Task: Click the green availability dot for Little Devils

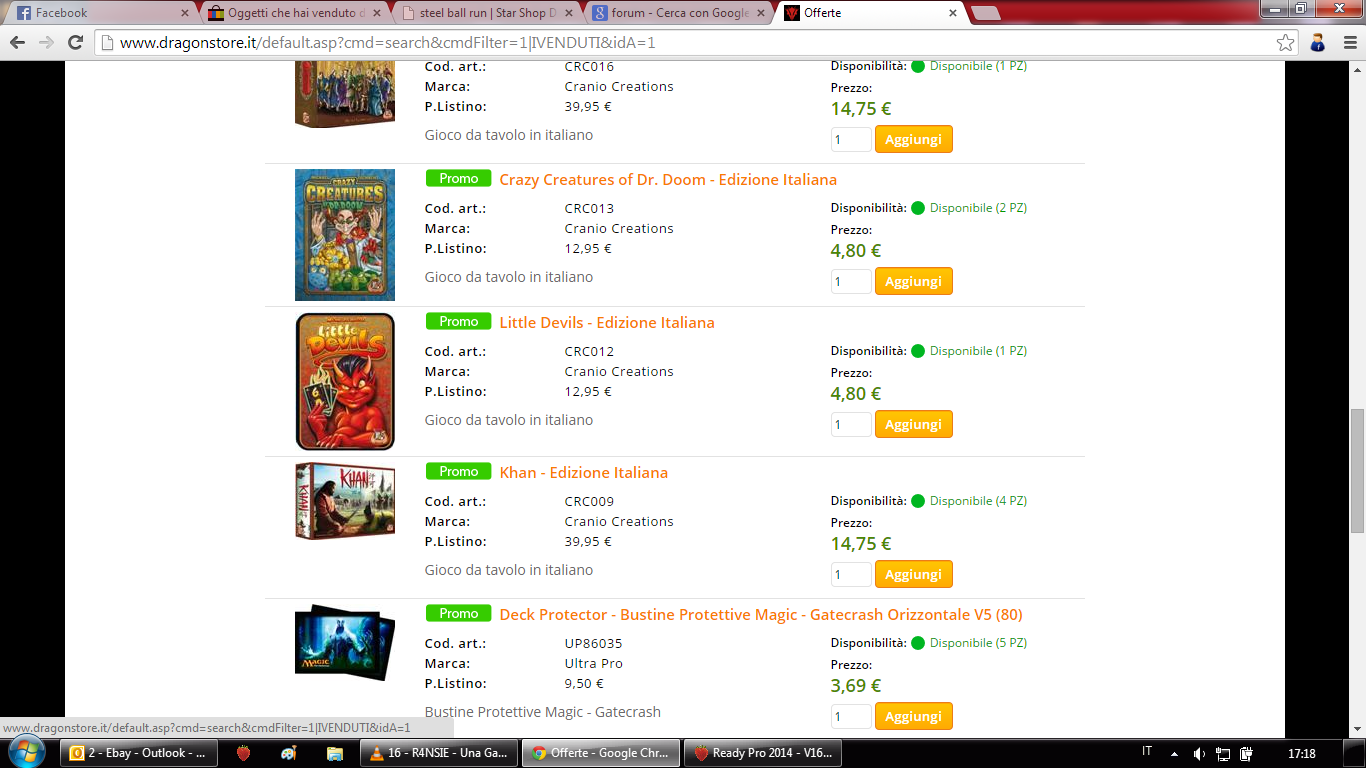Action: [918, 351]
